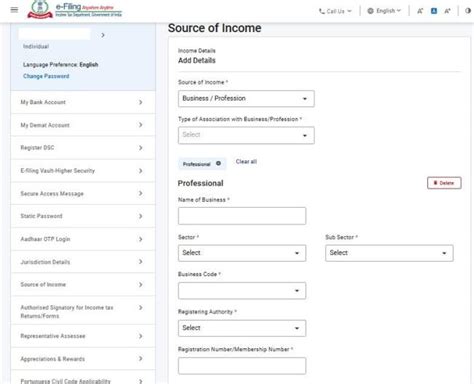Open the Sub Sector dropdown
This screenshot has width=474, height=384.
pos(389,253)
